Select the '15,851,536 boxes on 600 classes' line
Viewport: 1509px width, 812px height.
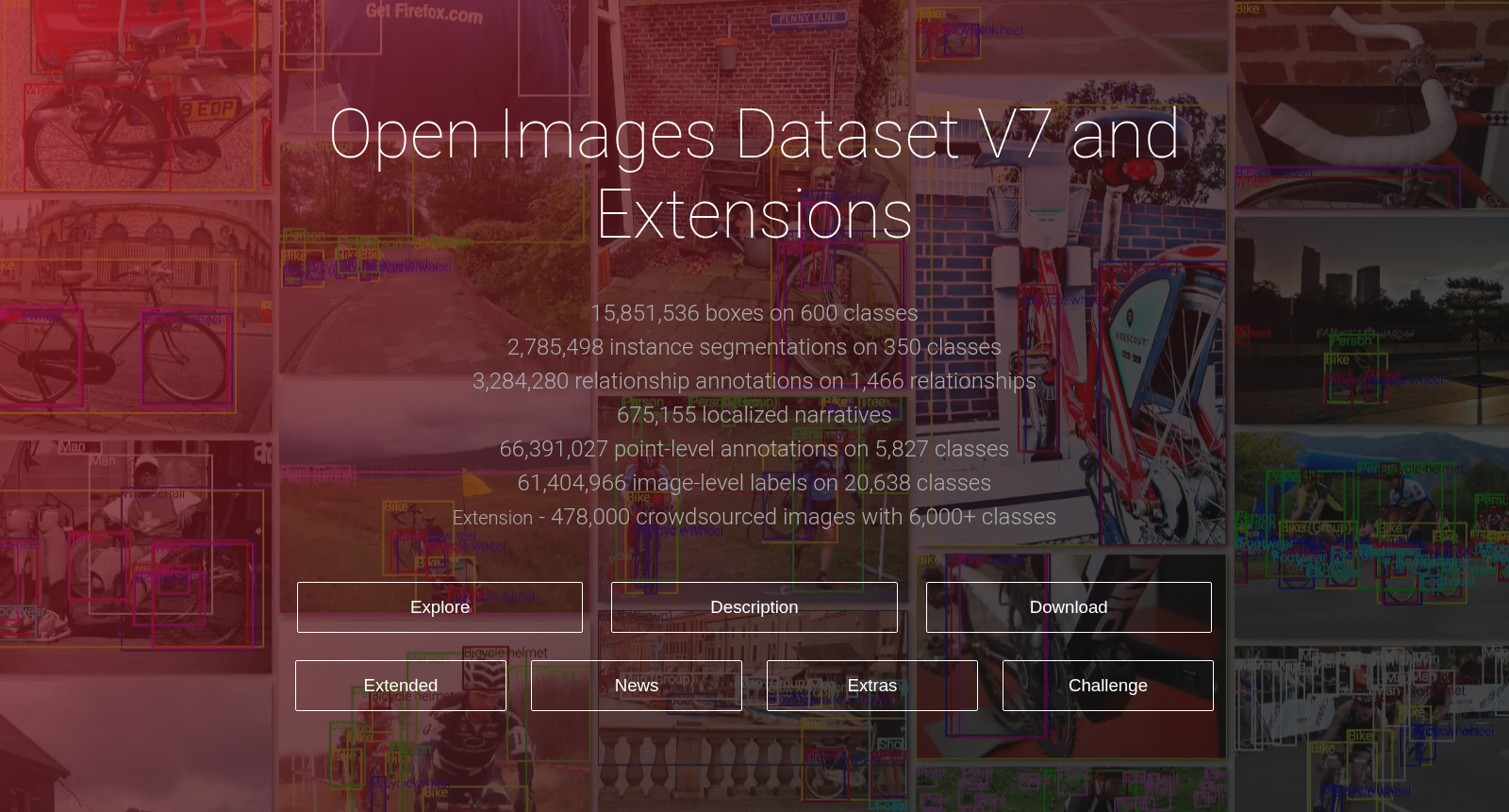pyautogui.click(x=754, y=313)
